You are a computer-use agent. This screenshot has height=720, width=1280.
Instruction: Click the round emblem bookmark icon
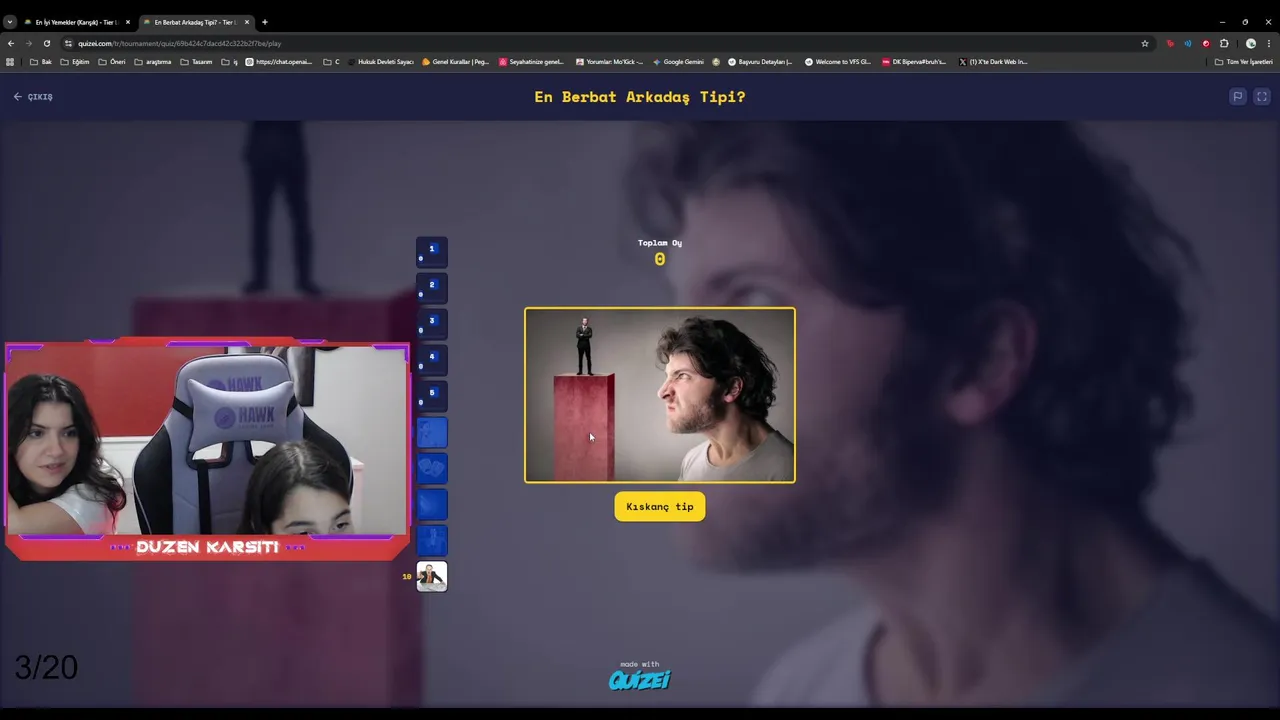(716, 62)
